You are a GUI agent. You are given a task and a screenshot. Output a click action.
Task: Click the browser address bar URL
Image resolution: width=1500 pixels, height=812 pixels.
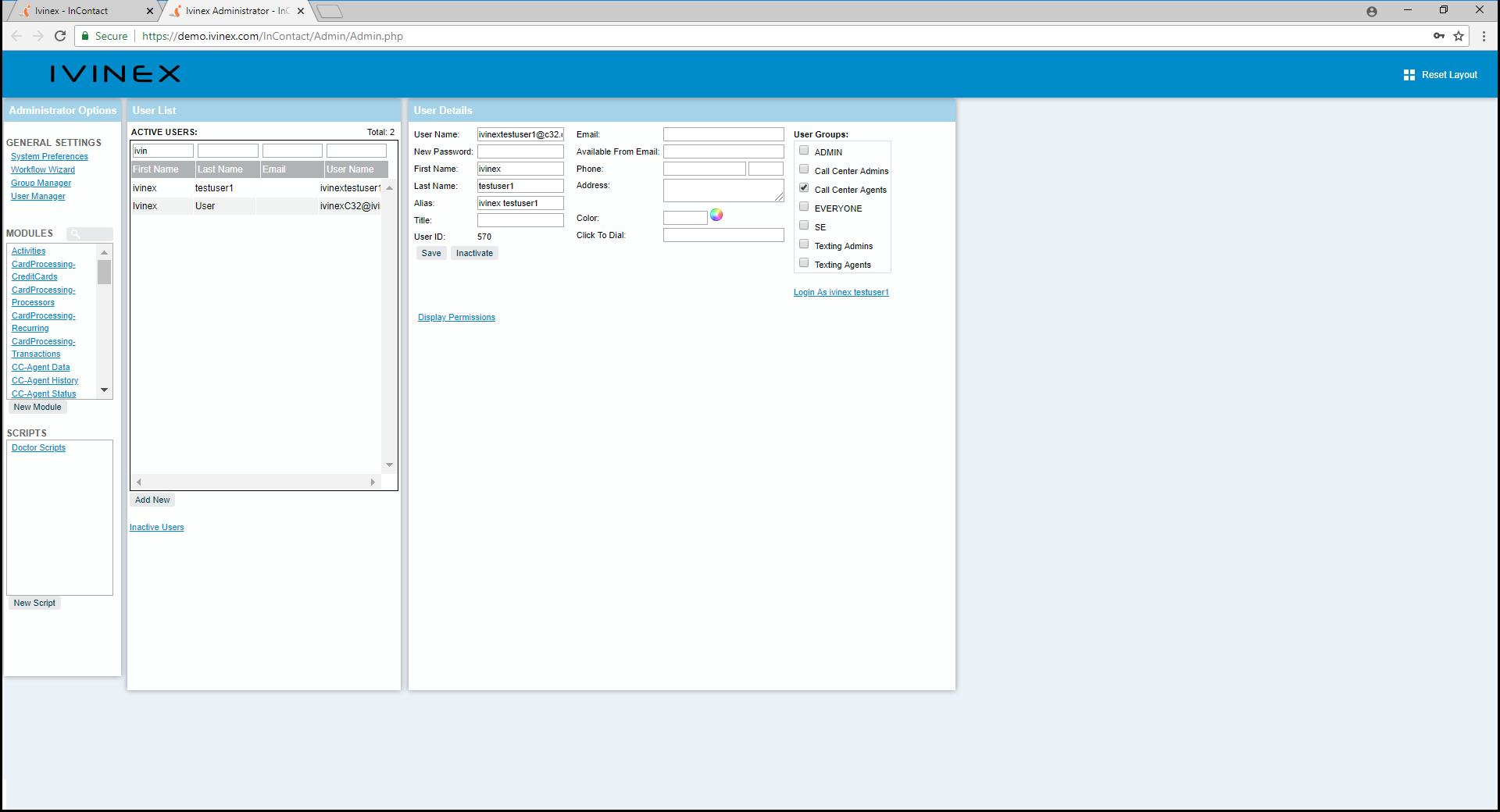click(x=273, y=36)
